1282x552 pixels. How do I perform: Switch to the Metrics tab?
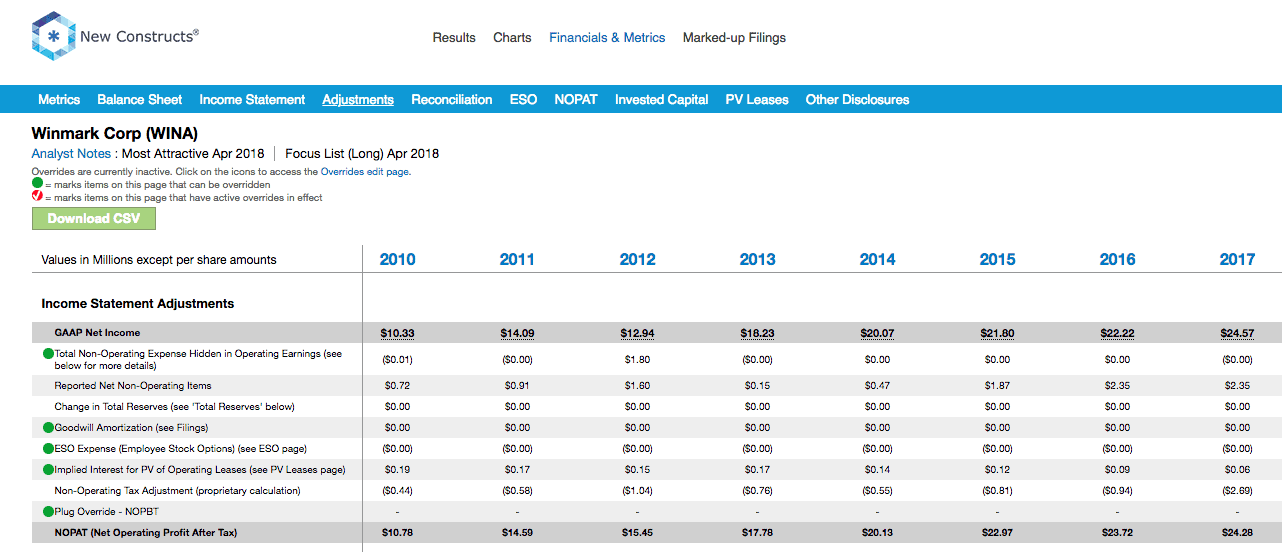pos(59,100)
